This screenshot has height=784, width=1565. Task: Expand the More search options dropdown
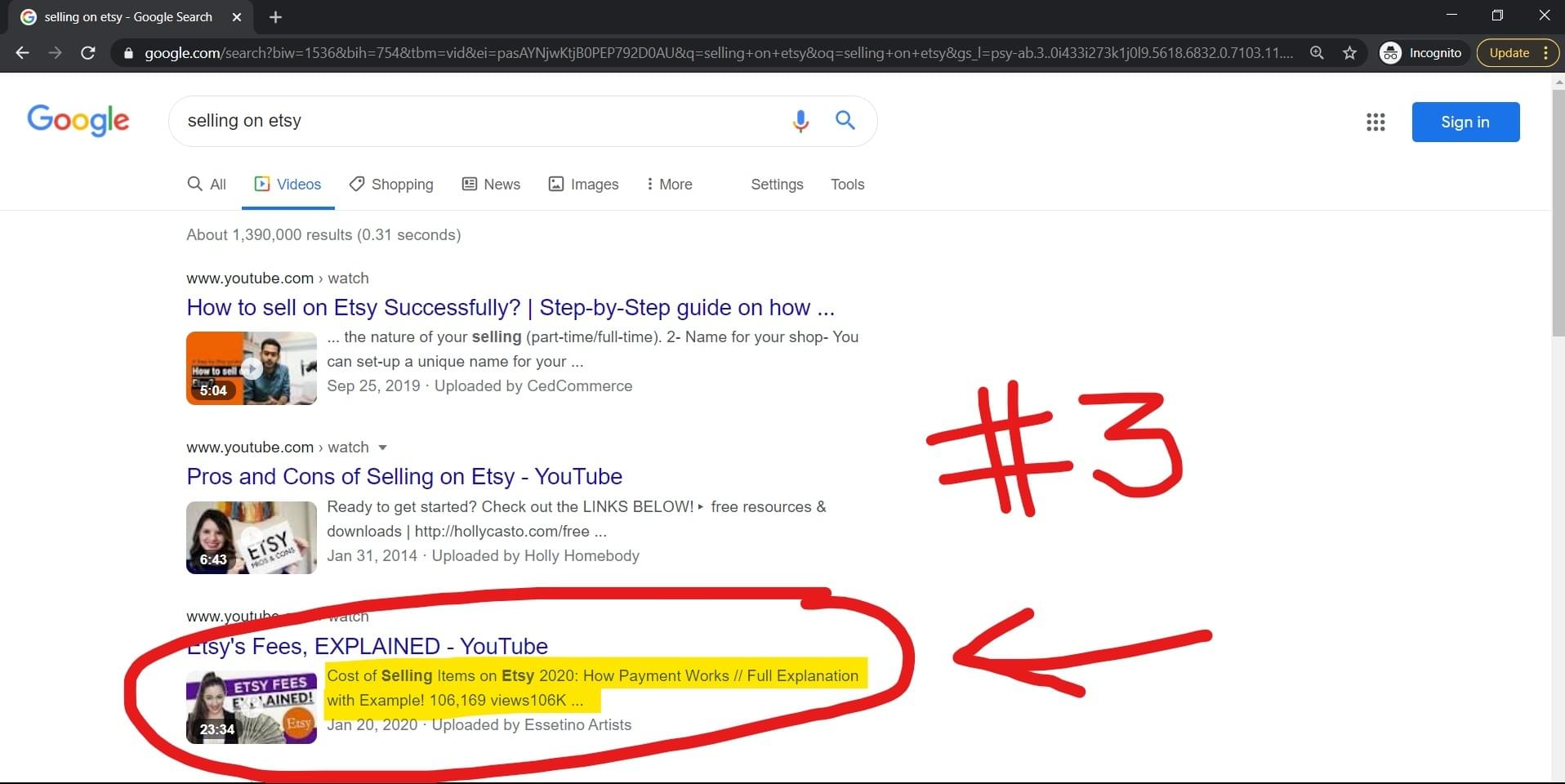point(670,185)
